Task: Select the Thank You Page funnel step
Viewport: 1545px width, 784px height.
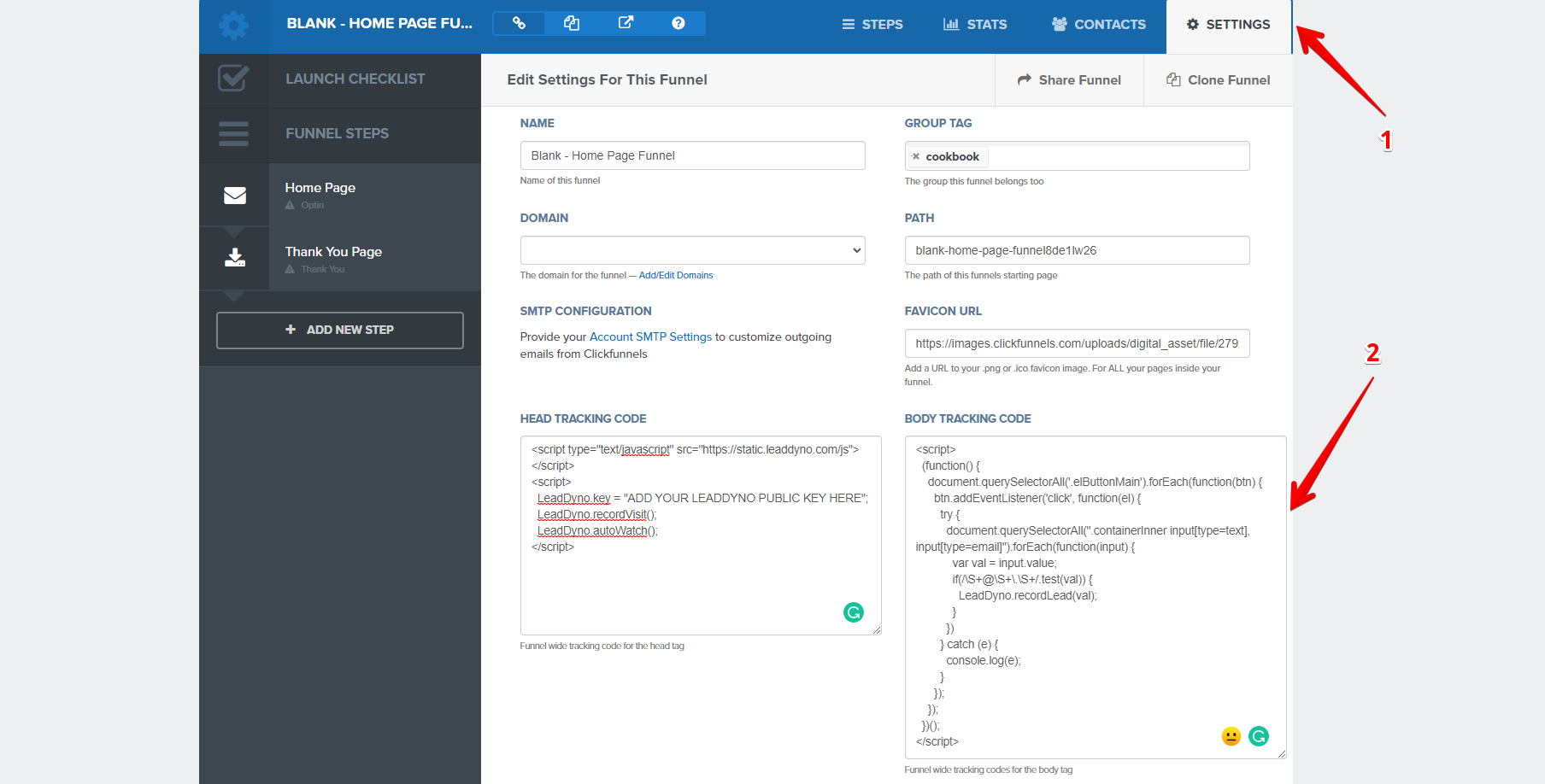Action: 340,258
